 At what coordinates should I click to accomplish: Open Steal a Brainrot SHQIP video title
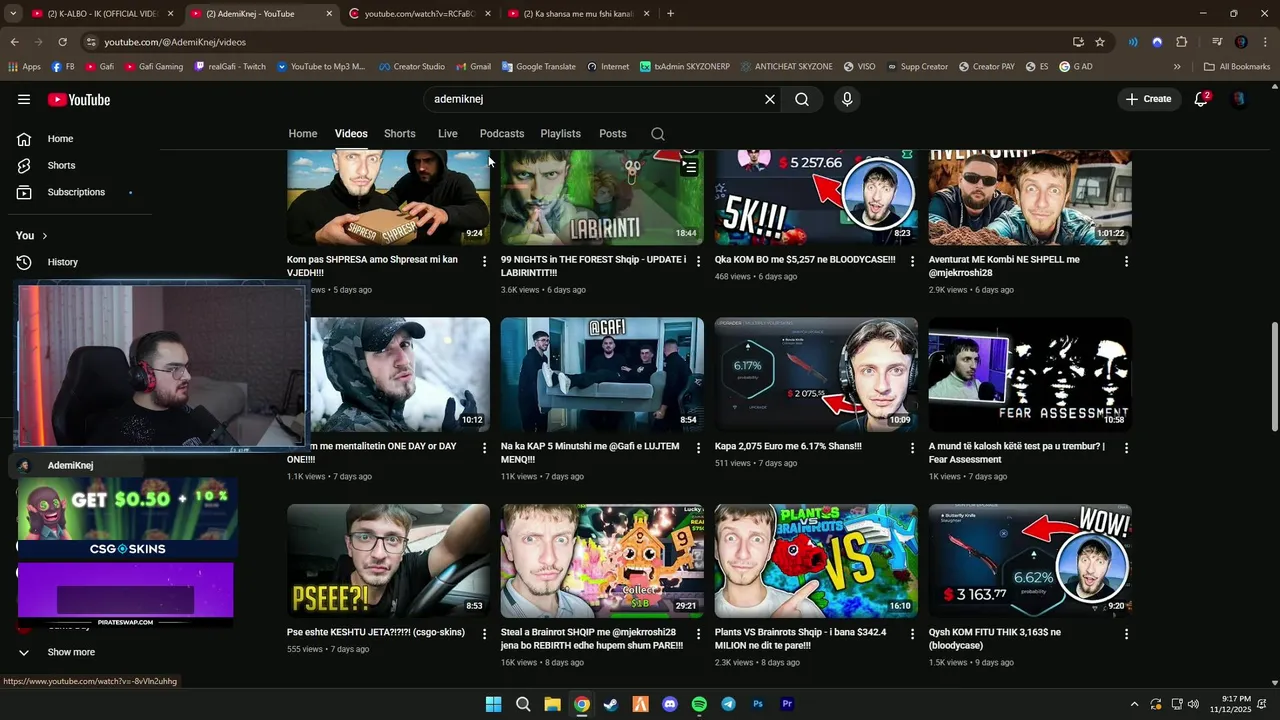[592, 639]
